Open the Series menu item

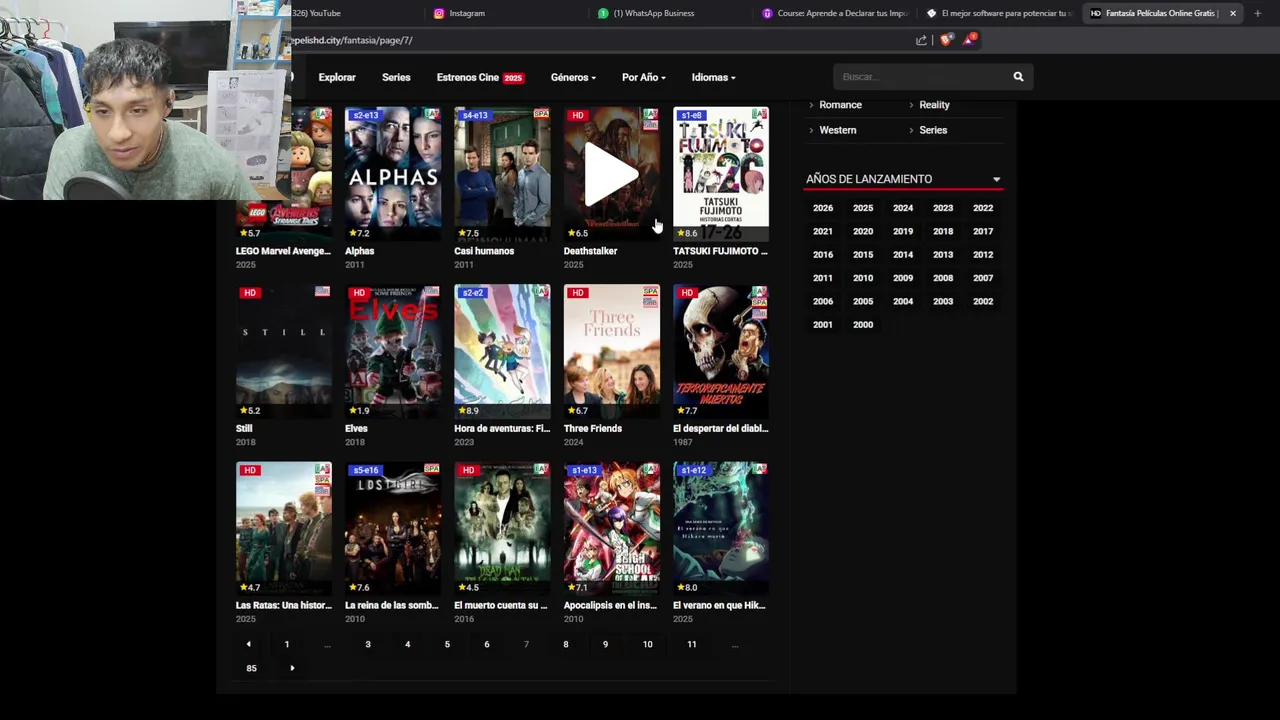[x=396, y=77]
